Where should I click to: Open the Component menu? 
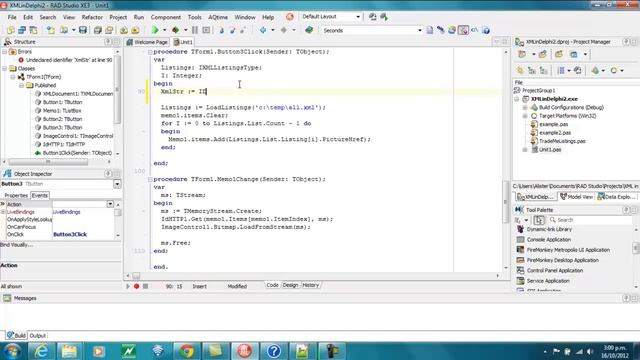166,17
